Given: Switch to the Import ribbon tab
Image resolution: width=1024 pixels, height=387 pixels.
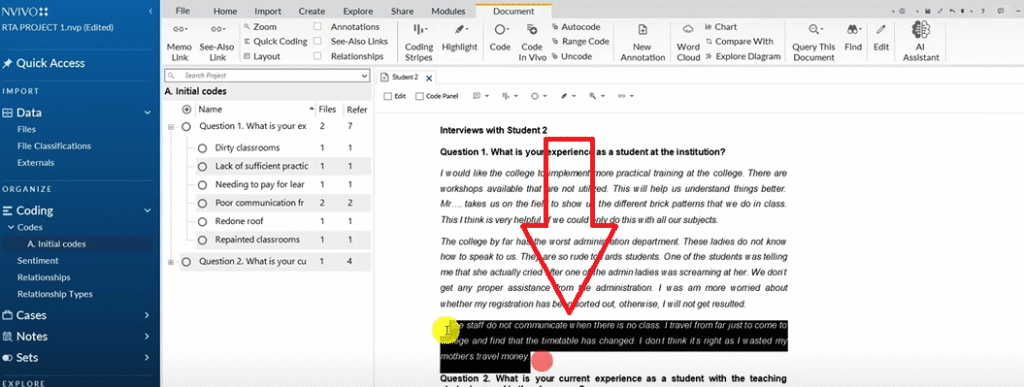Looking at the screenshot, I should tap(268, 11).
